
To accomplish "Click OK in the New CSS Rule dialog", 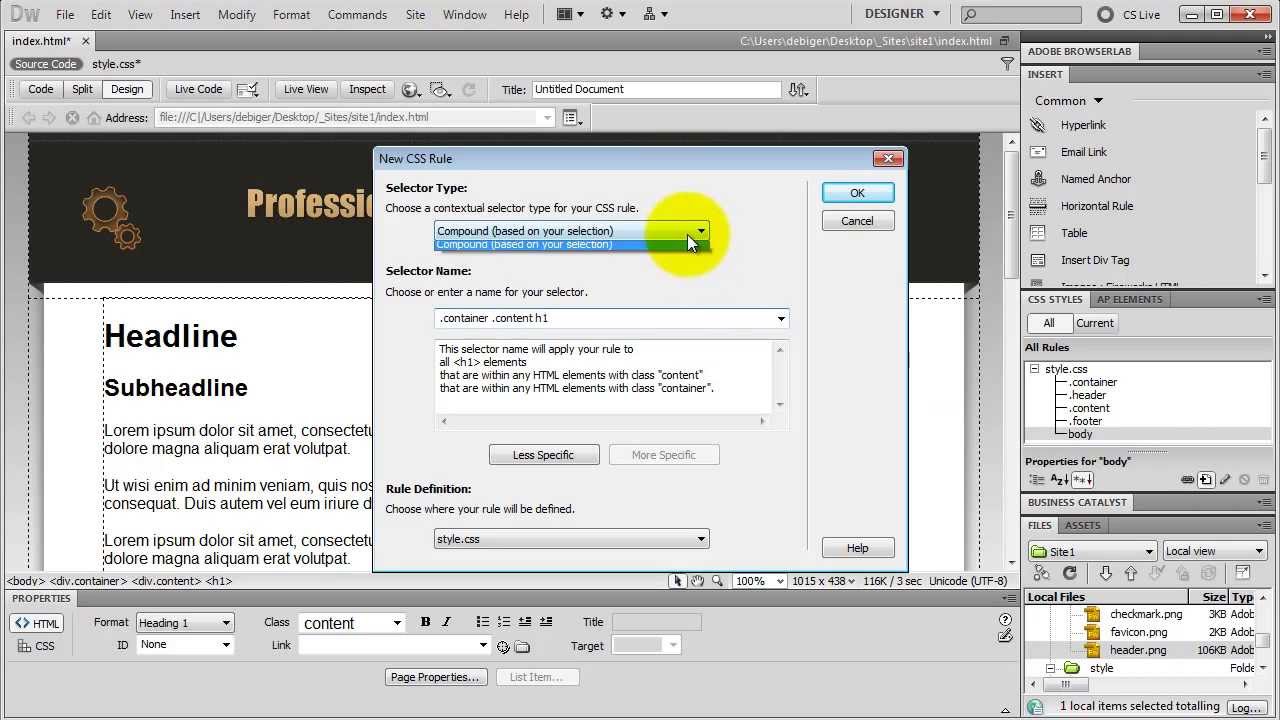I will click(x=857, y=193).
